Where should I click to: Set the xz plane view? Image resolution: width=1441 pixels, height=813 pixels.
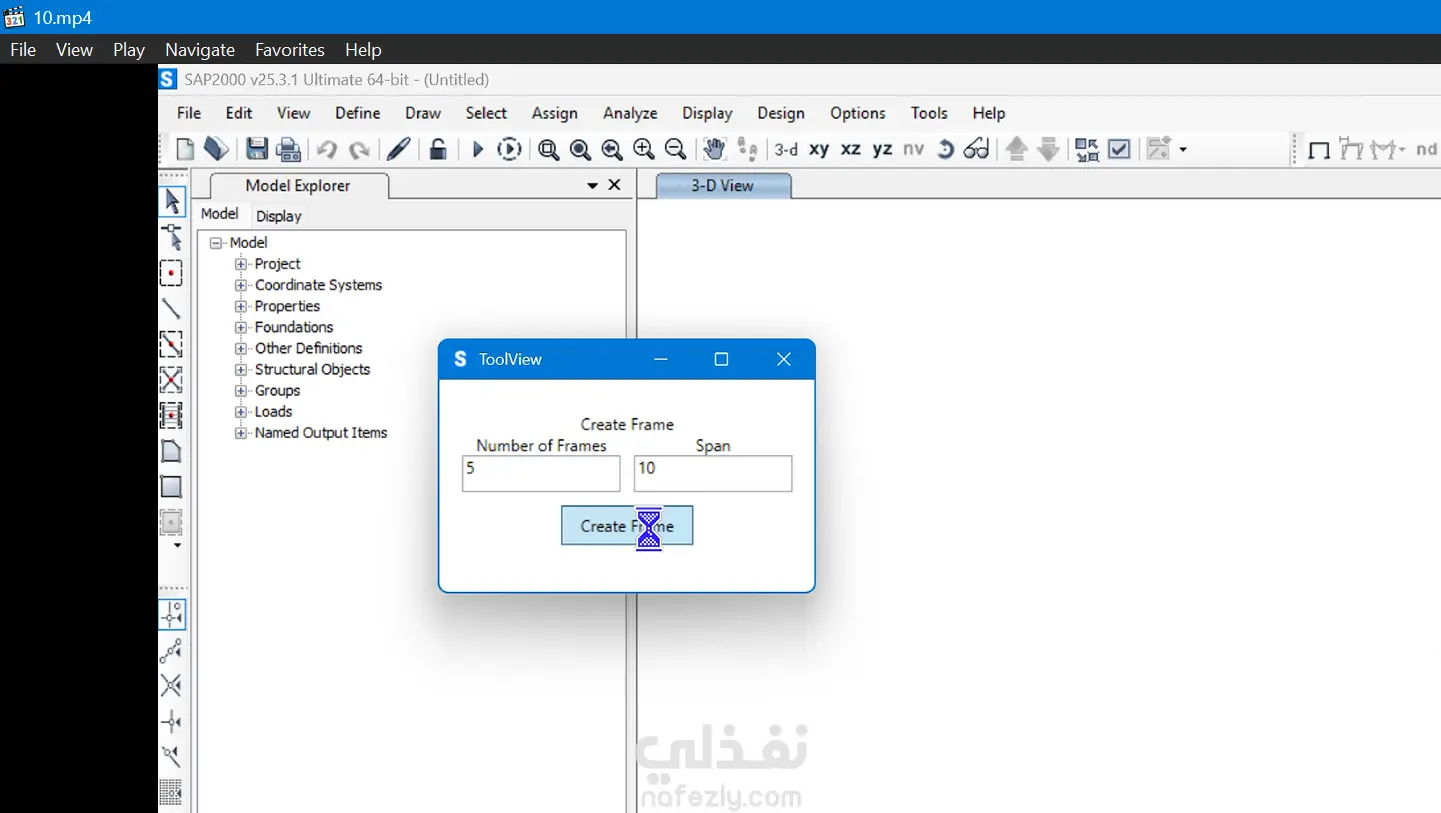point(851,150)
